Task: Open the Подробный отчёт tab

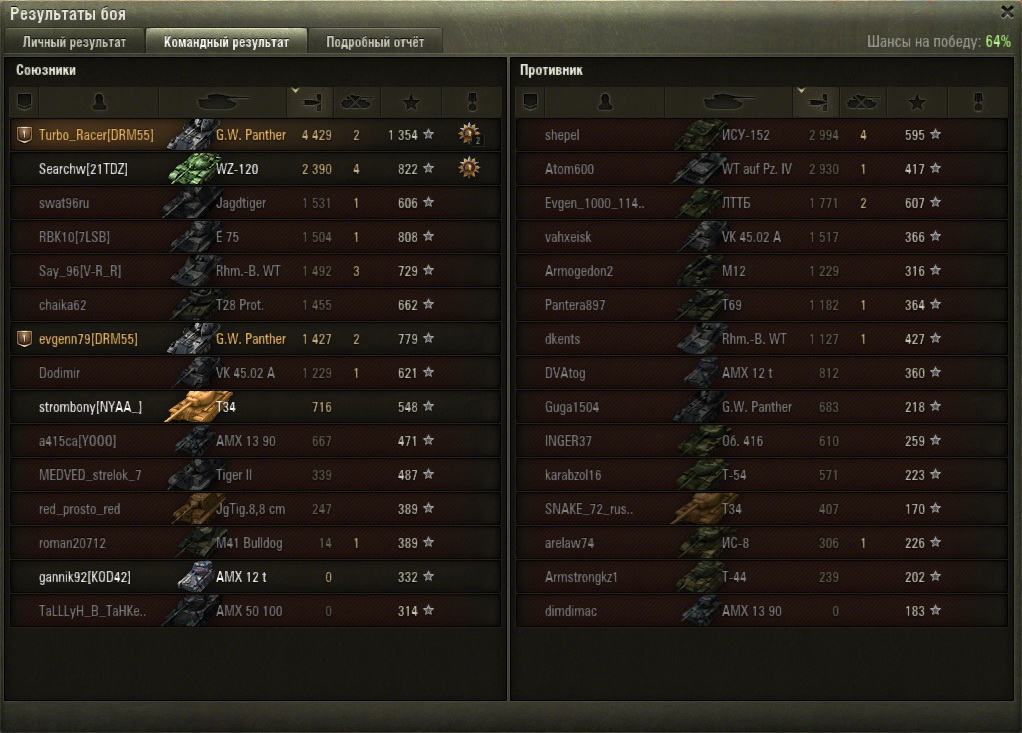Action: 375,42
